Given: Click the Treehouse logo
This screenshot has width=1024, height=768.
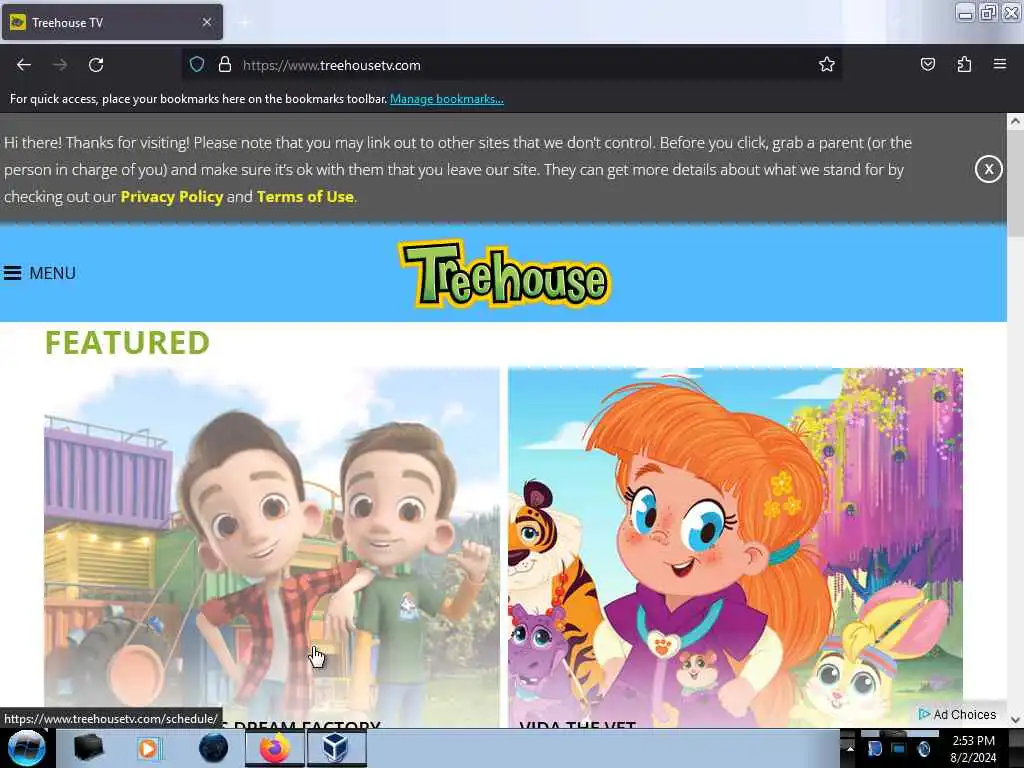Looking at the screenshot, I should tap(504, 274).
